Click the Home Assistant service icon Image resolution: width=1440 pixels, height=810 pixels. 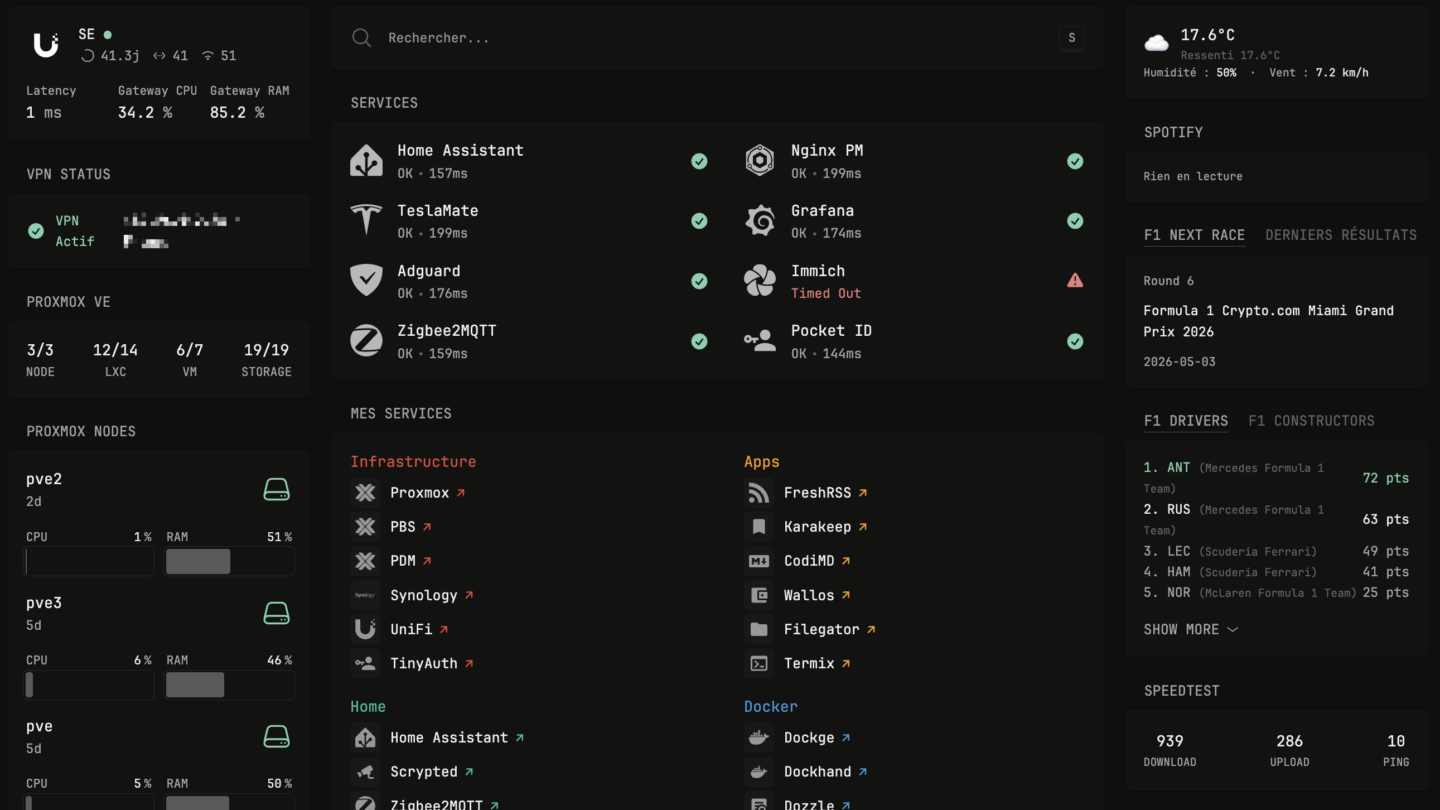click(366, 160)
